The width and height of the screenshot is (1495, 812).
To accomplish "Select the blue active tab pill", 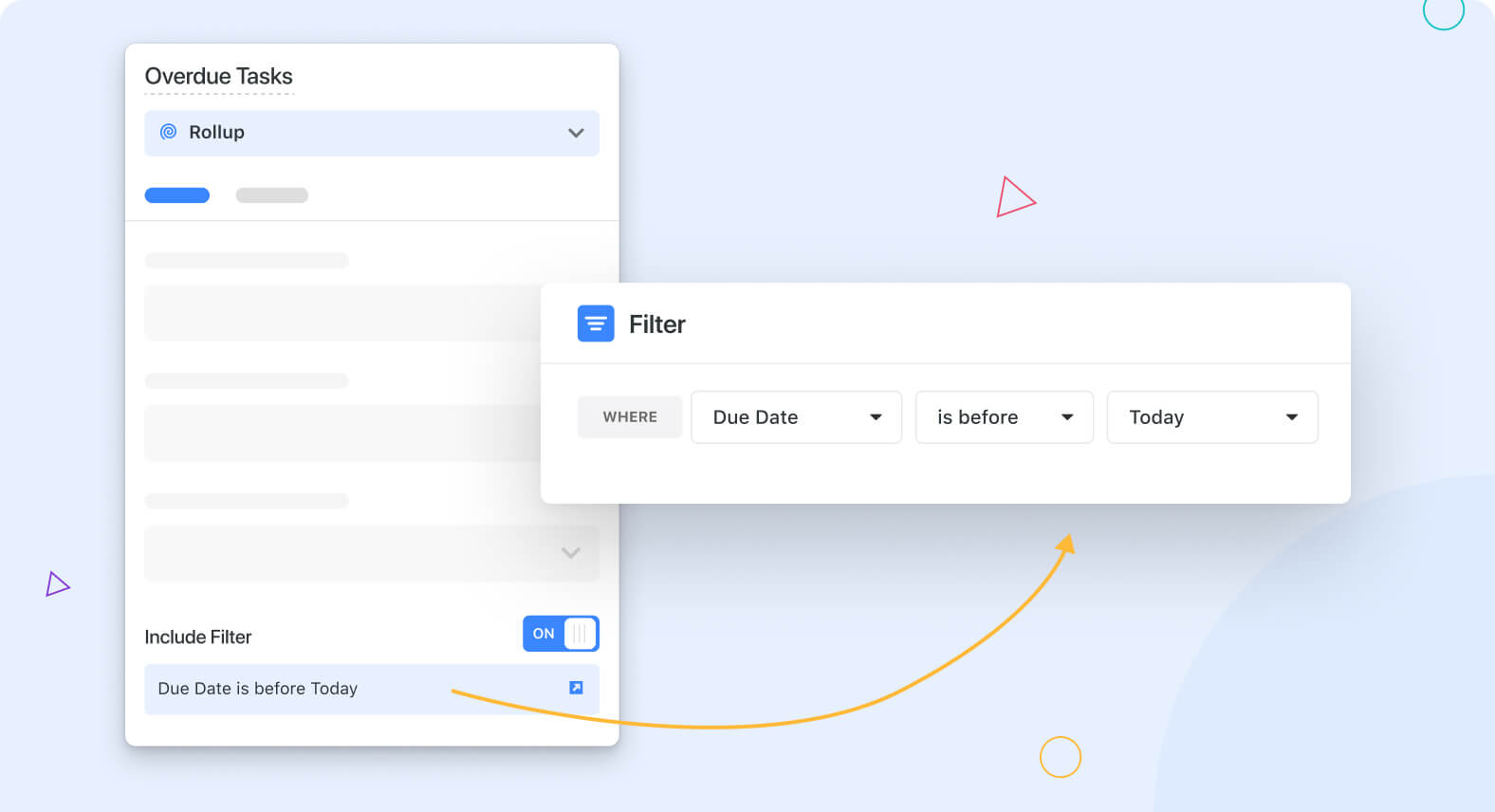I will (x=177, y=195).
